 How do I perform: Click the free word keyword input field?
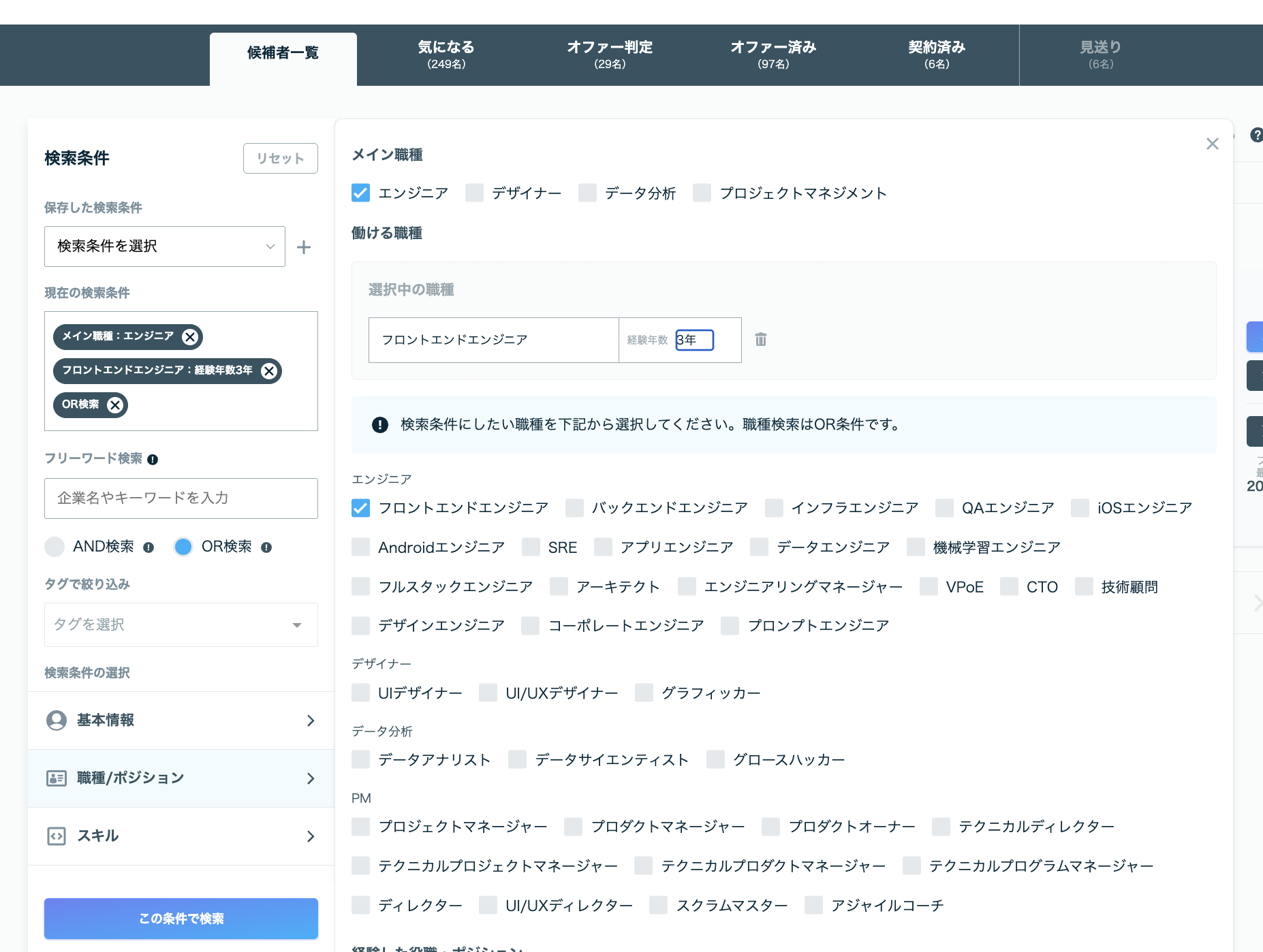[181, 498]
